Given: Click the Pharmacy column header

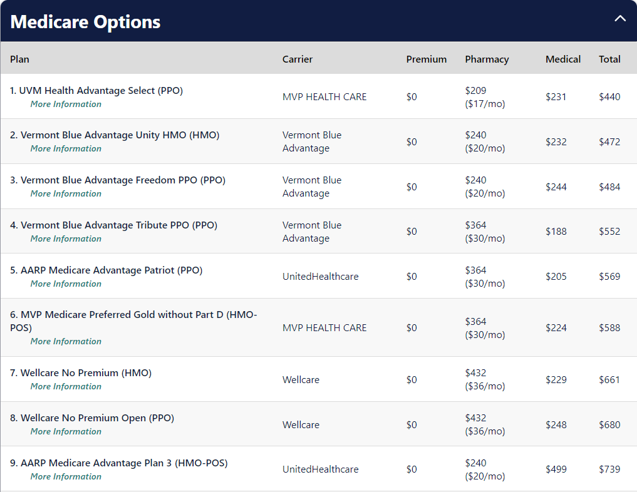Looking at the screenshot, I should [x=487, y=59].
